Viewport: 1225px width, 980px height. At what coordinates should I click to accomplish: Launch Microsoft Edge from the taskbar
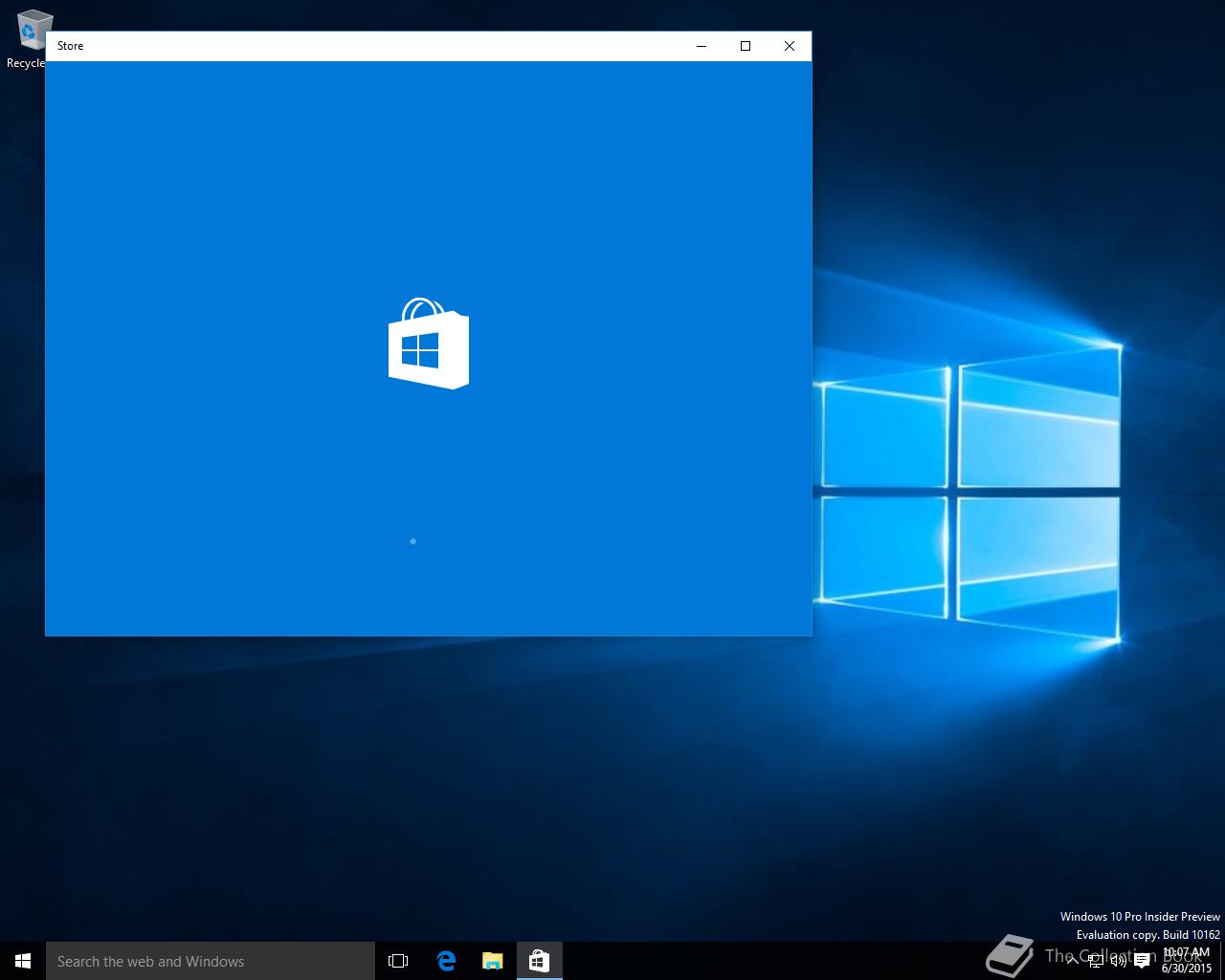[x=446, y=961]
